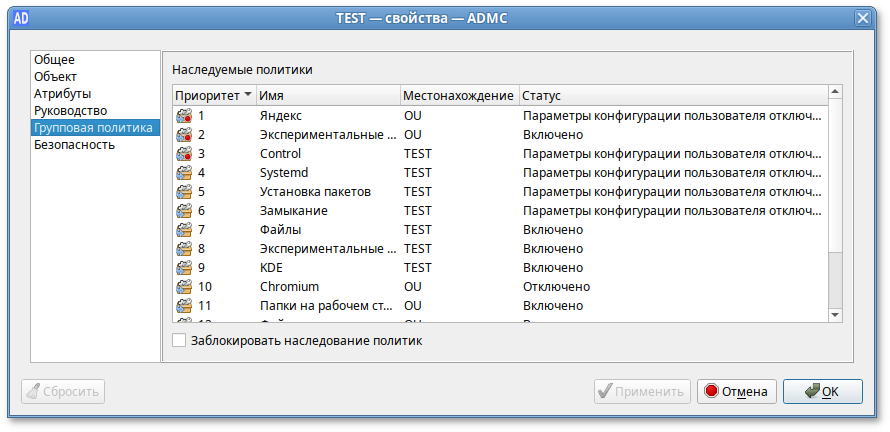Open the Безопасность tab

pyautogui.click(x=95, y=145)
